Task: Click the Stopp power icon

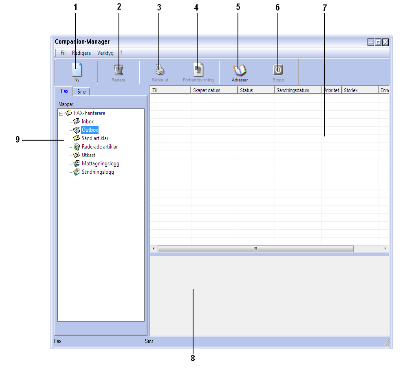Action: coord(278,70)
